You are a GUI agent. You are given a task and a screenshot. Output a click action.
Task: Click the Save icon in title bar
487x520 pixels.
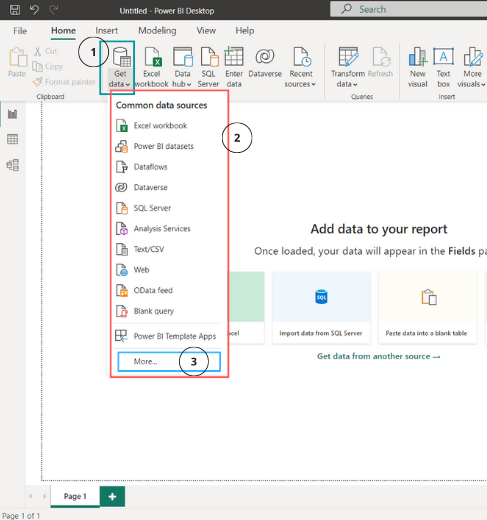15,10
